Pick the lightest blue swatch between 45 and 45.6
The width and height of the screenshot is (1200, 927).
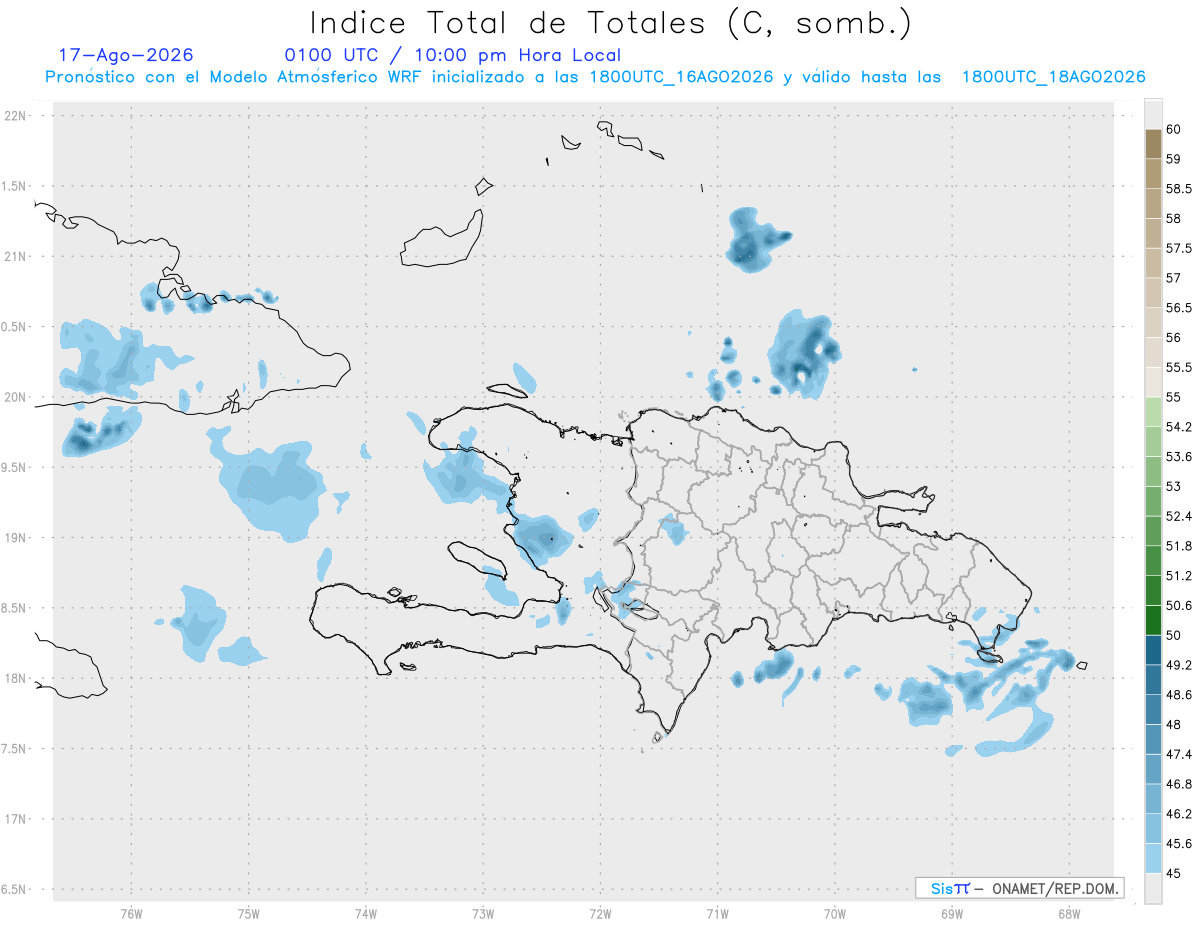(1153, 859)
